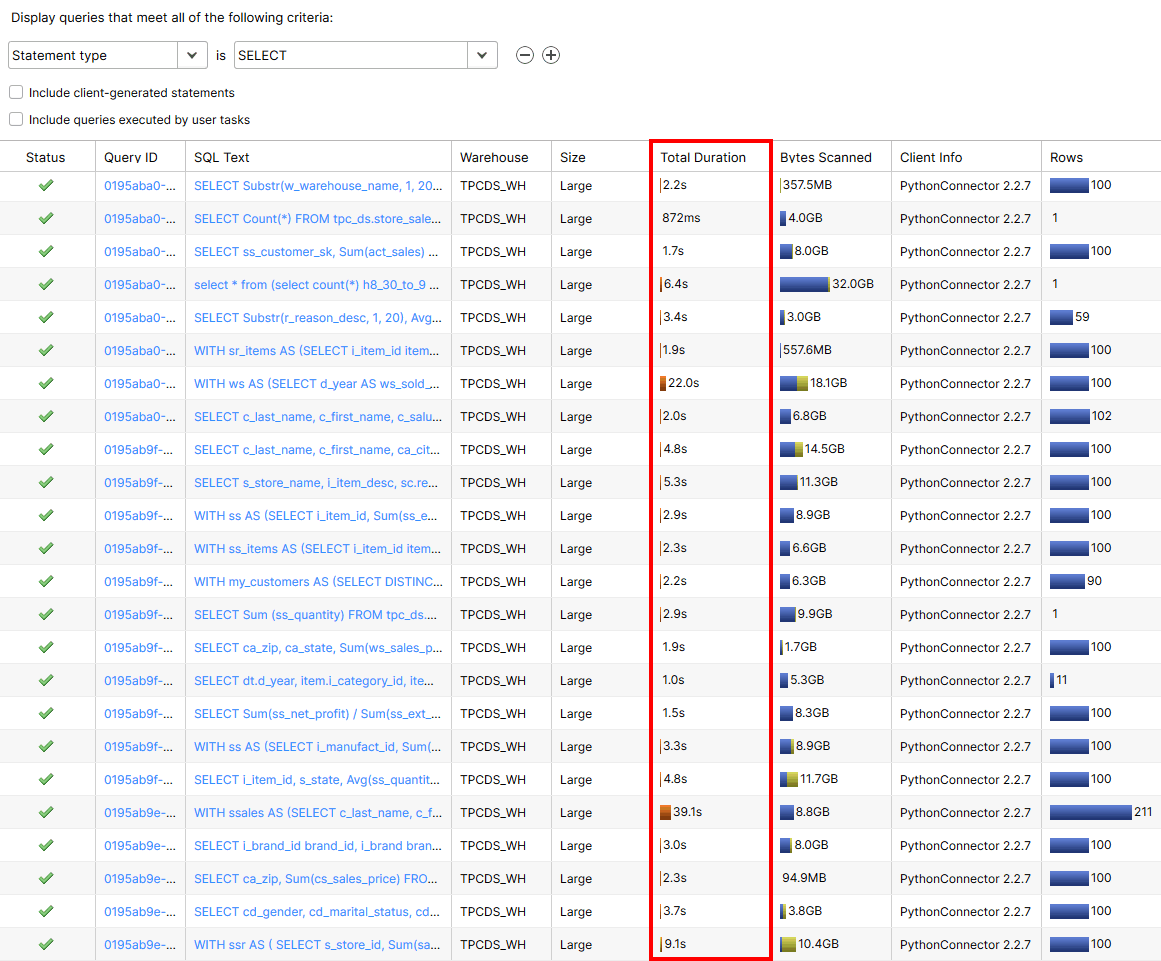Open SQL 'SELECT i_brand_id brand_id, i_brand bran...'
The width and height of the screenshot is (1161, 961).
318,846
